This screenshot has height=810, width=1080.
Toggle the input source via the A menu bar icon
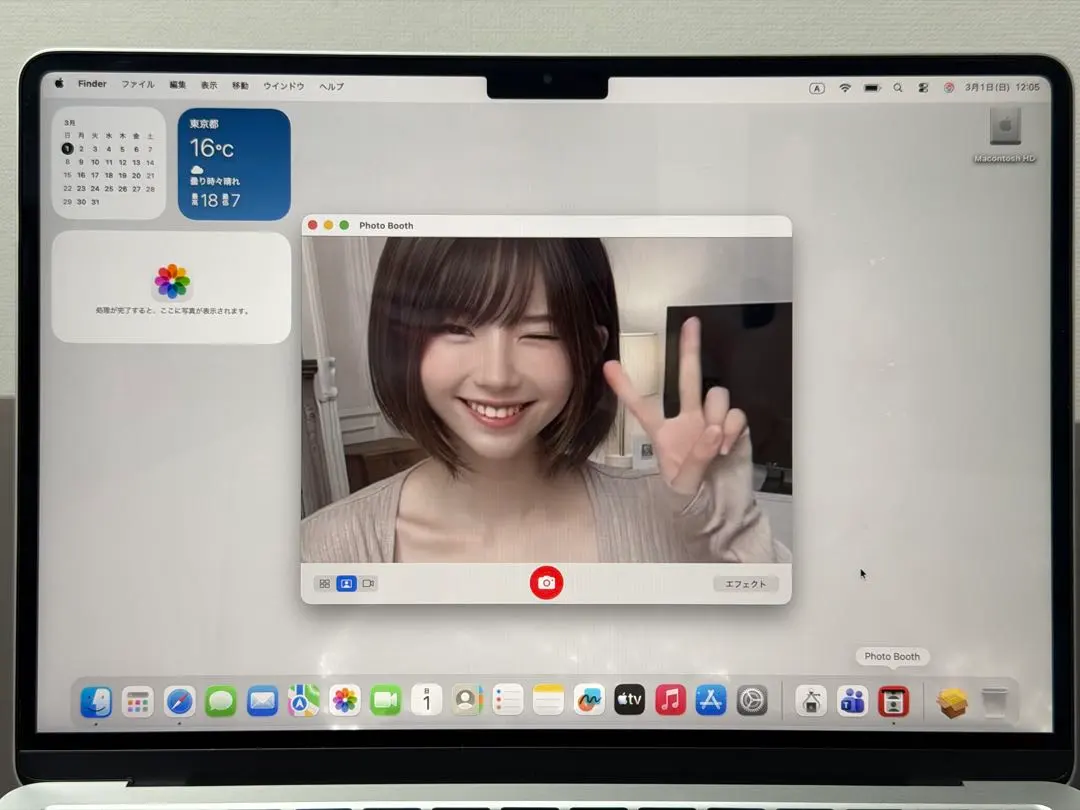[x=817, y=88]
